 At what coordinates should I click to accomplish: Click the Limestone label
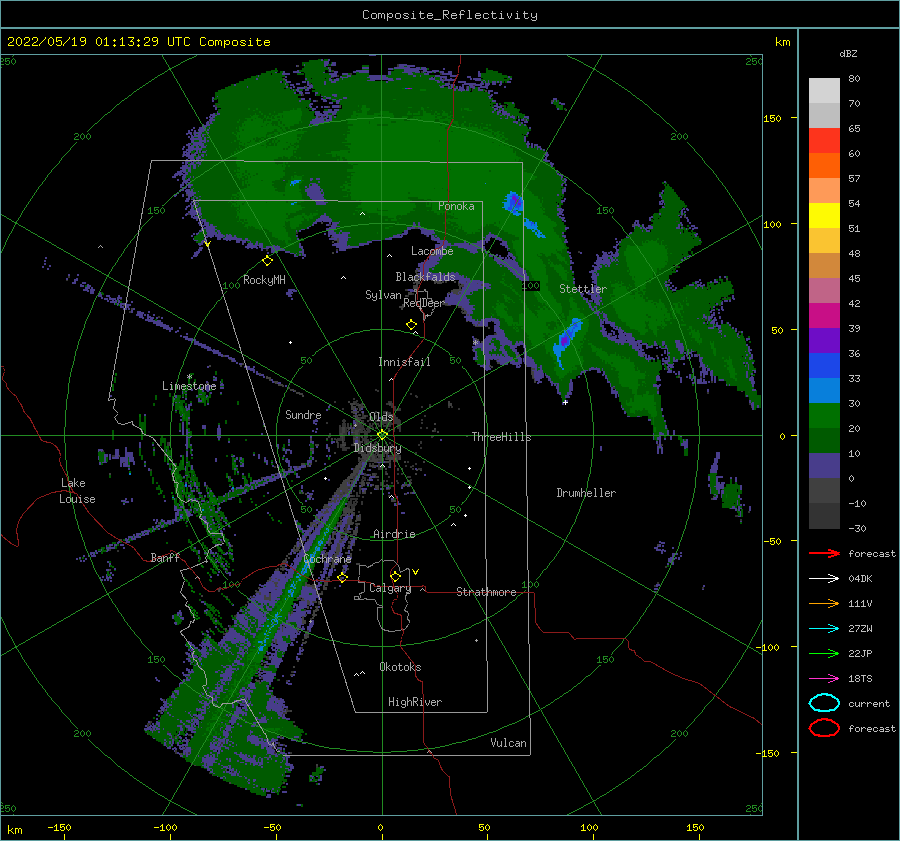coord(189,386)
